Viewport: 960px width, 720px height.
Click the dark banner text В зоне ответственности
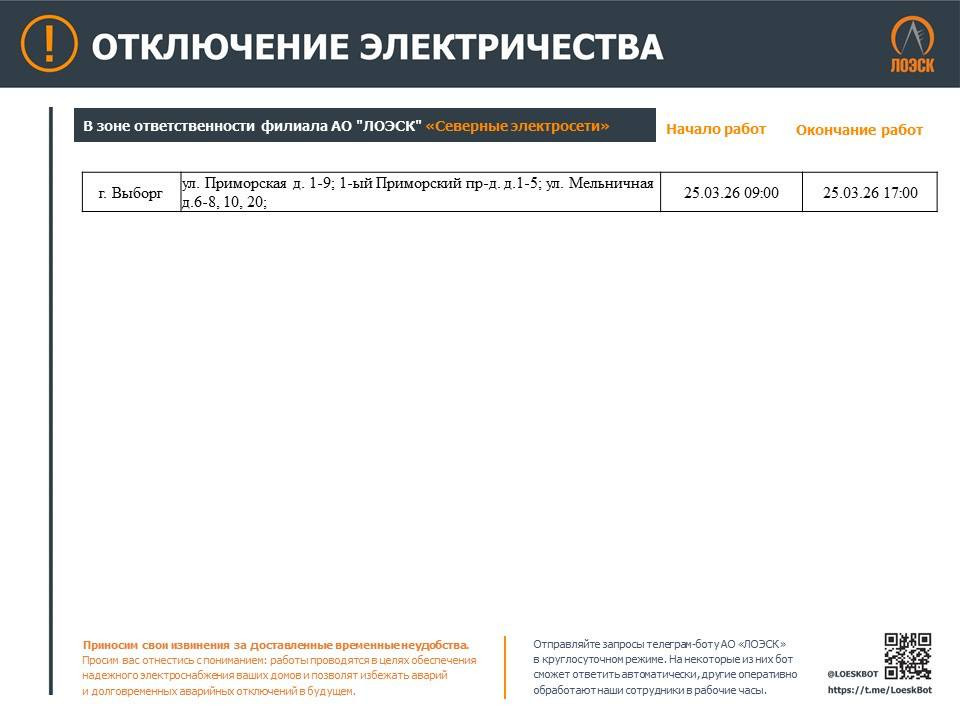[x=251, y=126]
